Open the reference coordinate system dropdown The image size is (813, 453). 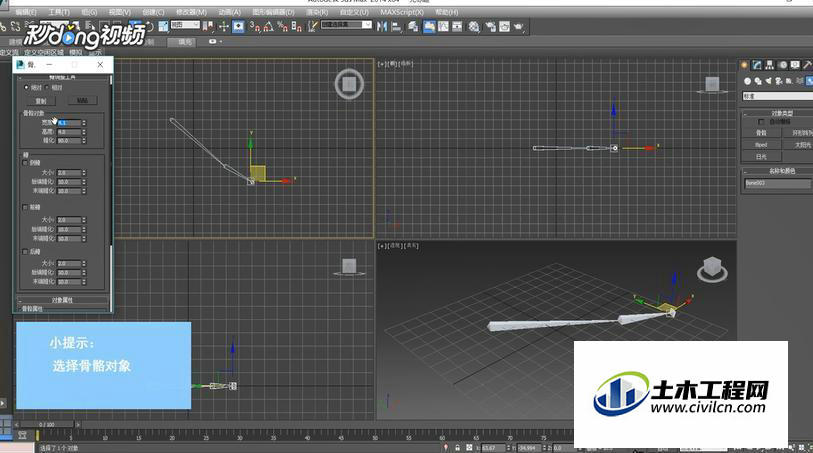click(185, 25)
